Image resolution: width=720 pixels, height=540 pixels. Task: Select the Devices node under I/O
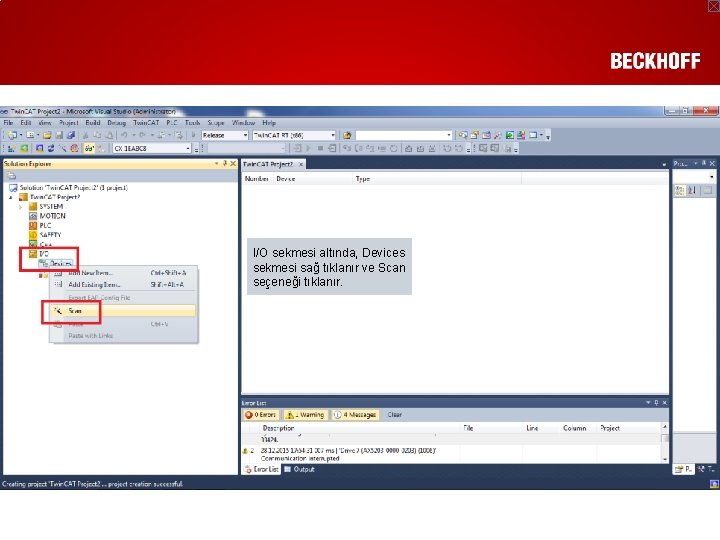(x=56, y=264)
